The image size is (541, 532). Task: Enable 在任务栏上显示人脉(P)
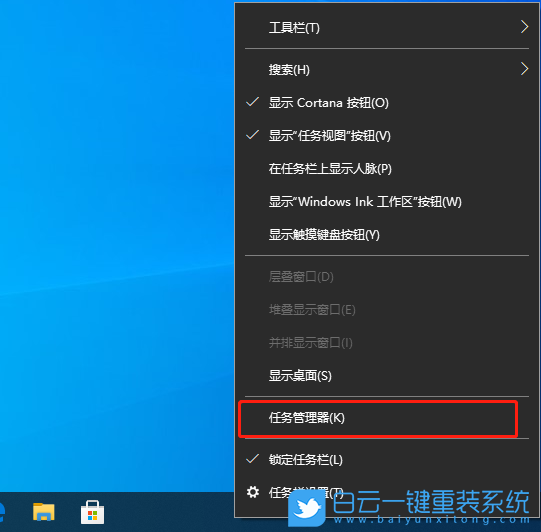pos(387,169)
